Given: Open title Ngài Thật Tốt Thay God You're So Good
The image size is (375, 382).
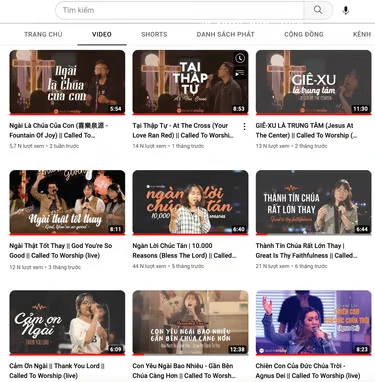Looking at the screenshot, I should tap(61, 251).
